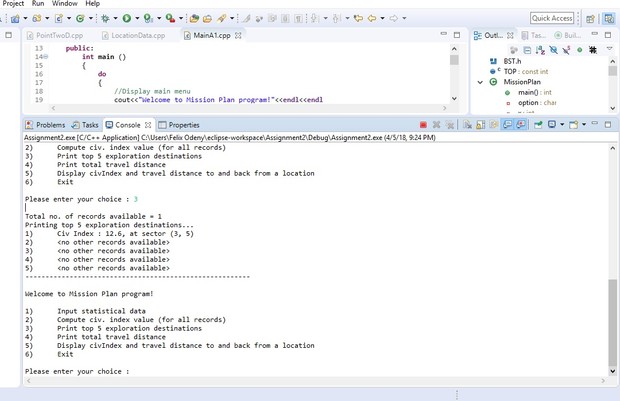Open the New Console View dropdown arrow

(x=584, y=125)
